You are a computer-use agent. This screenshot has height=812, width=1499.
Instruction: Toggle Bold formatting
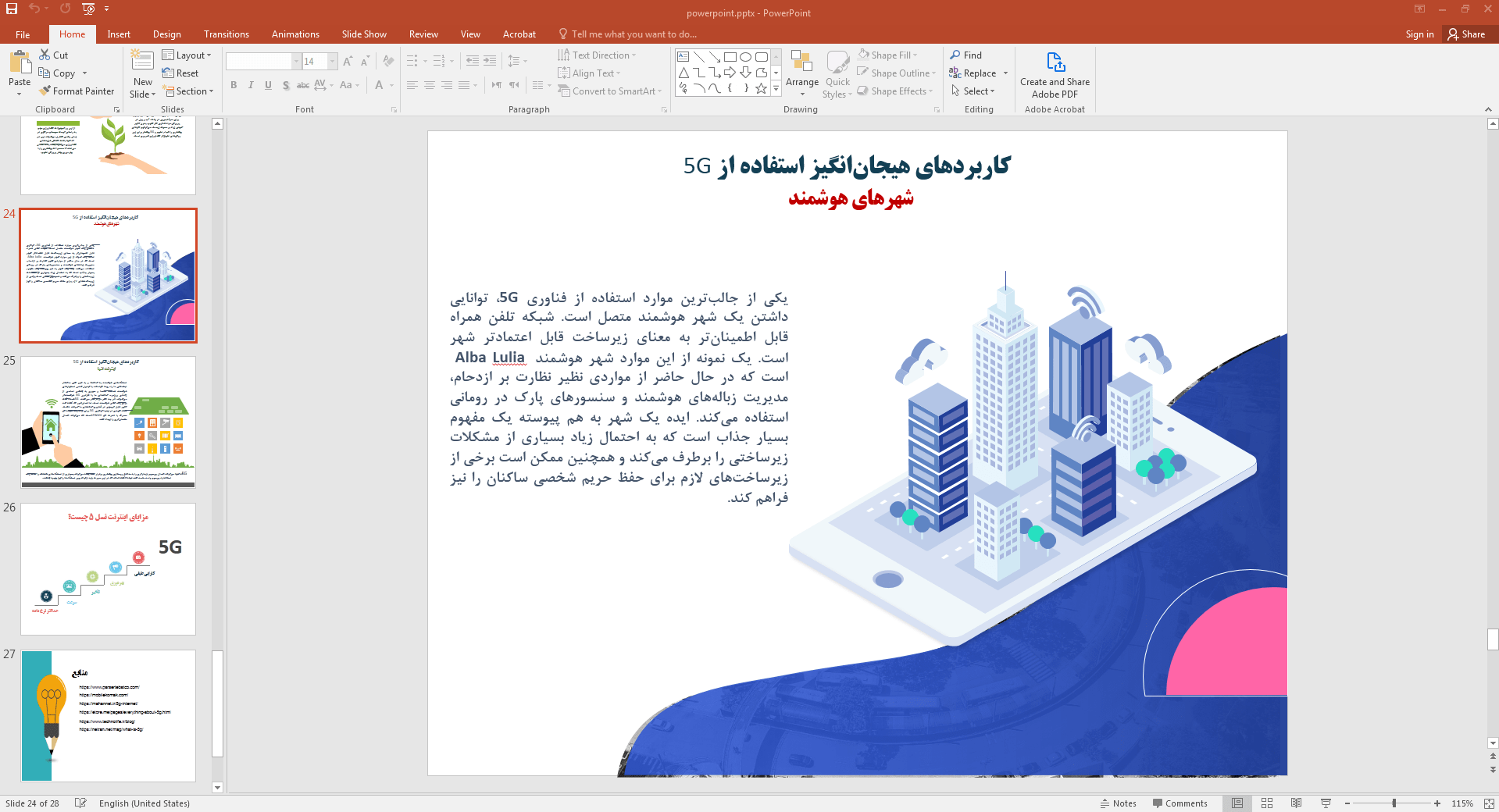click(234, 85)
